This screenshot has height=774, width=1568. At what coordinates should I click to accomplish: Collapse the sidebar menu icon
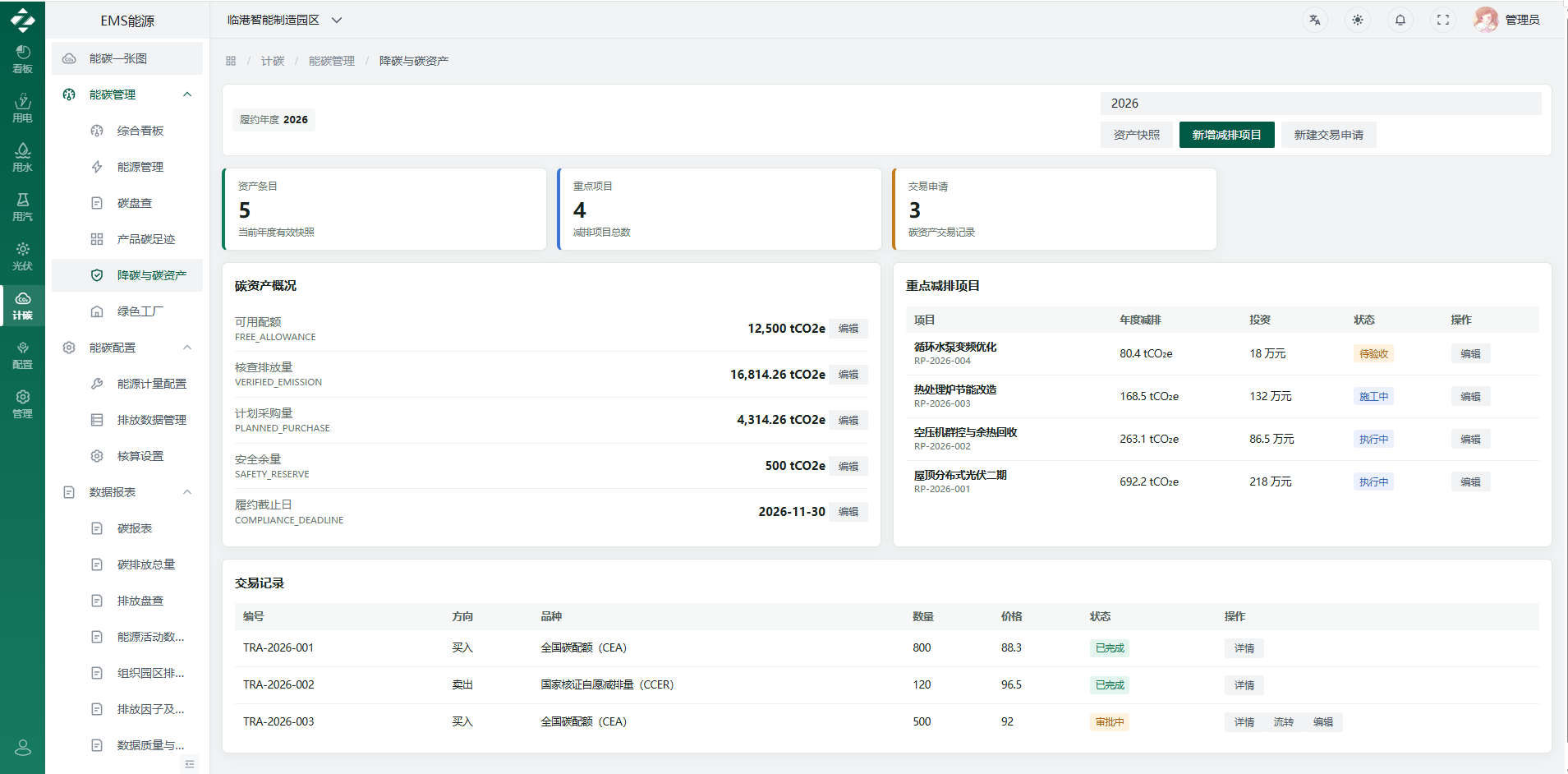pos(190,764)
